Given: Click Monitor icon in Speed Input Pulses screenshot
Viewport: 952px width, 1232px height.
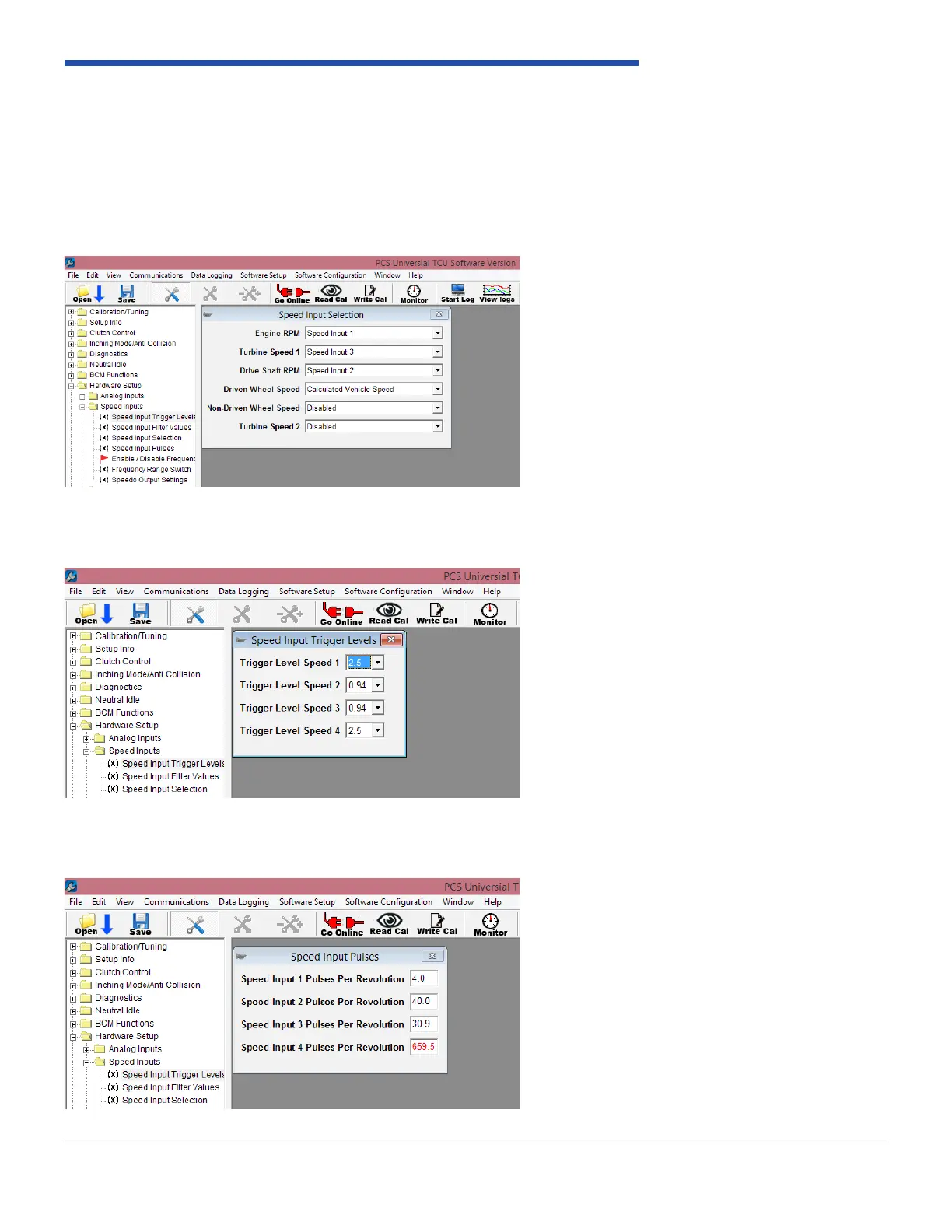Looking at the screenshot, I should [491, 924].
